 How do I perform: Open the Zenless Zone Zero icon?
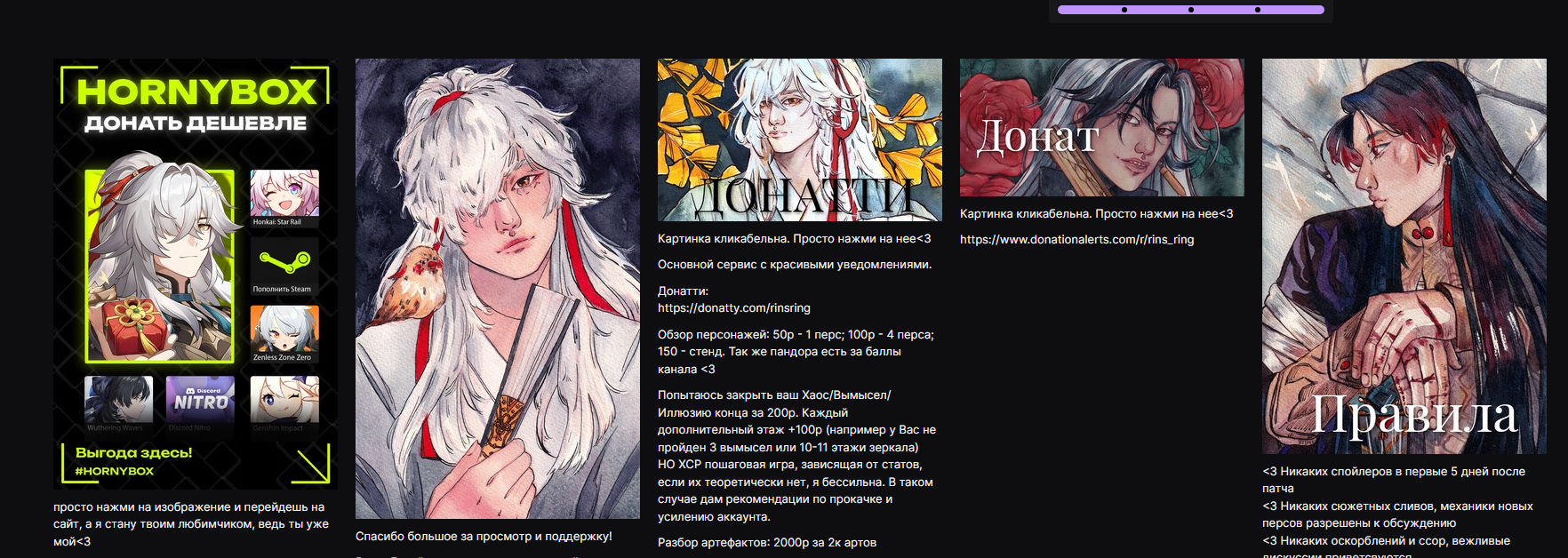pos(284,334)
